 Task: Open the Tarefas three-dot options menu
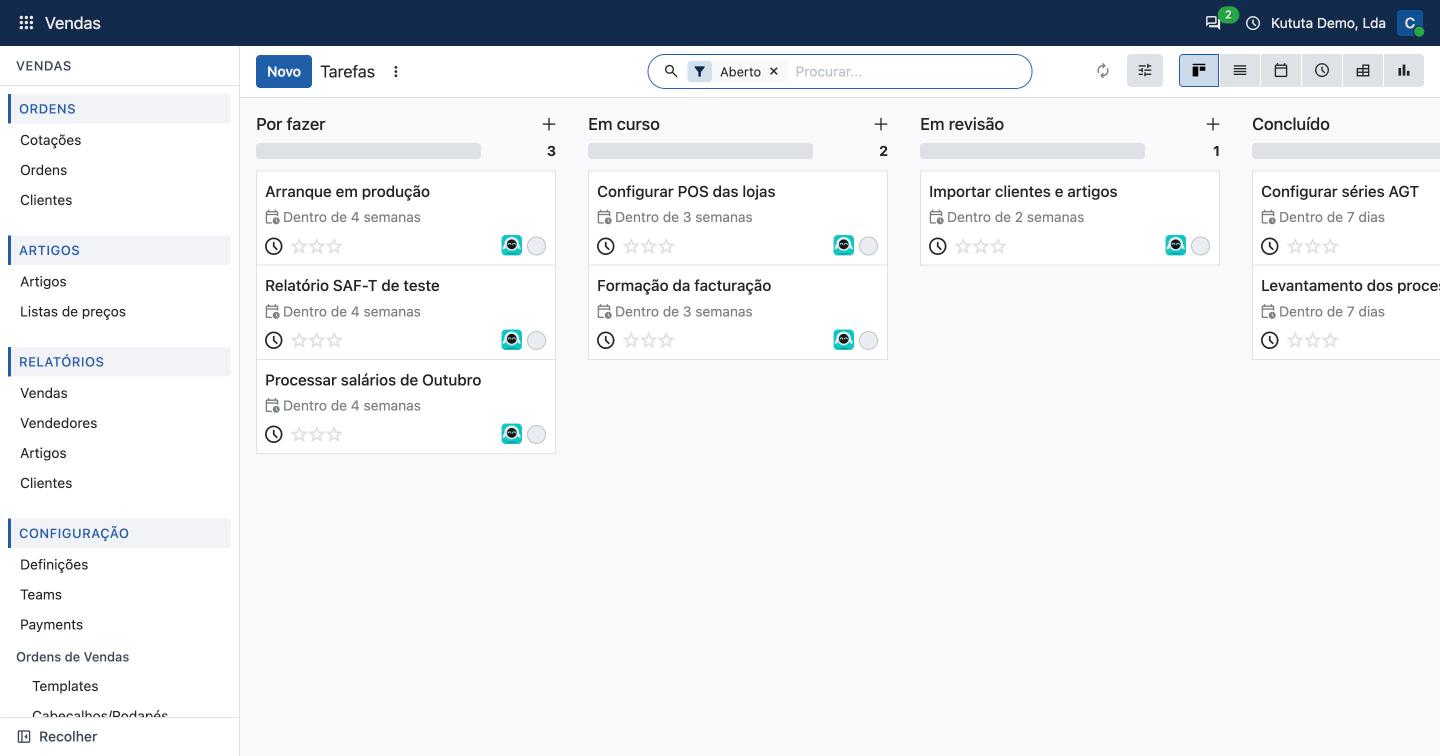(x=396, y=72)
